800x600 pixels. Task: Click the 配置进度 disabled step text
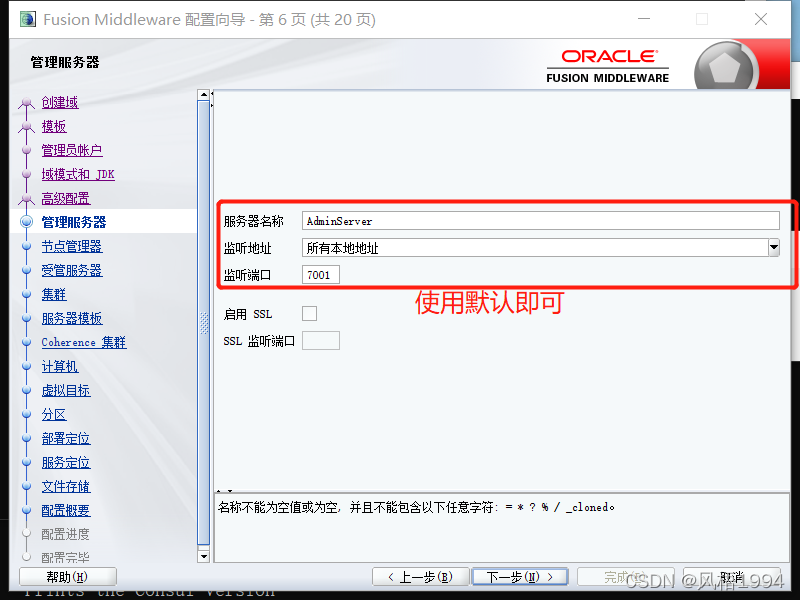pos(66,534)
